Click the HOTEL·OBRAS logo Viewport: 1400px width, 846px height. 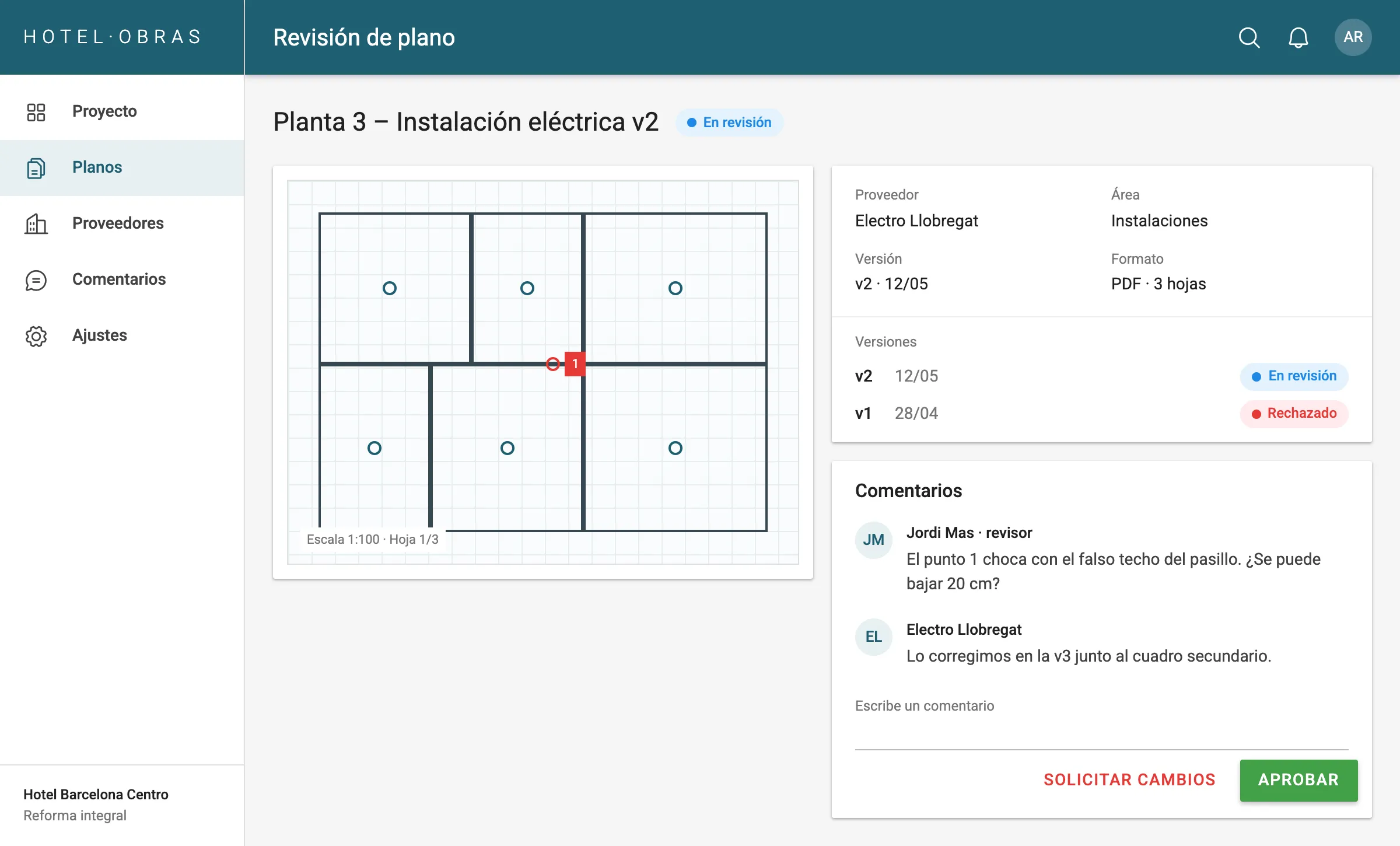[x=113, y=37]
